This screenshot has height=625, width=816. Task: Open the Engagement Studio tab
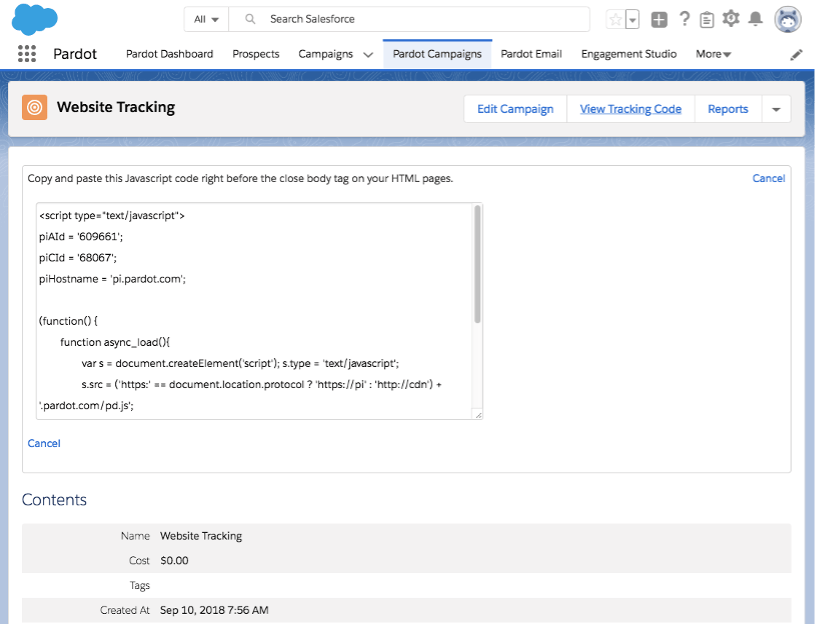(628, 54)
